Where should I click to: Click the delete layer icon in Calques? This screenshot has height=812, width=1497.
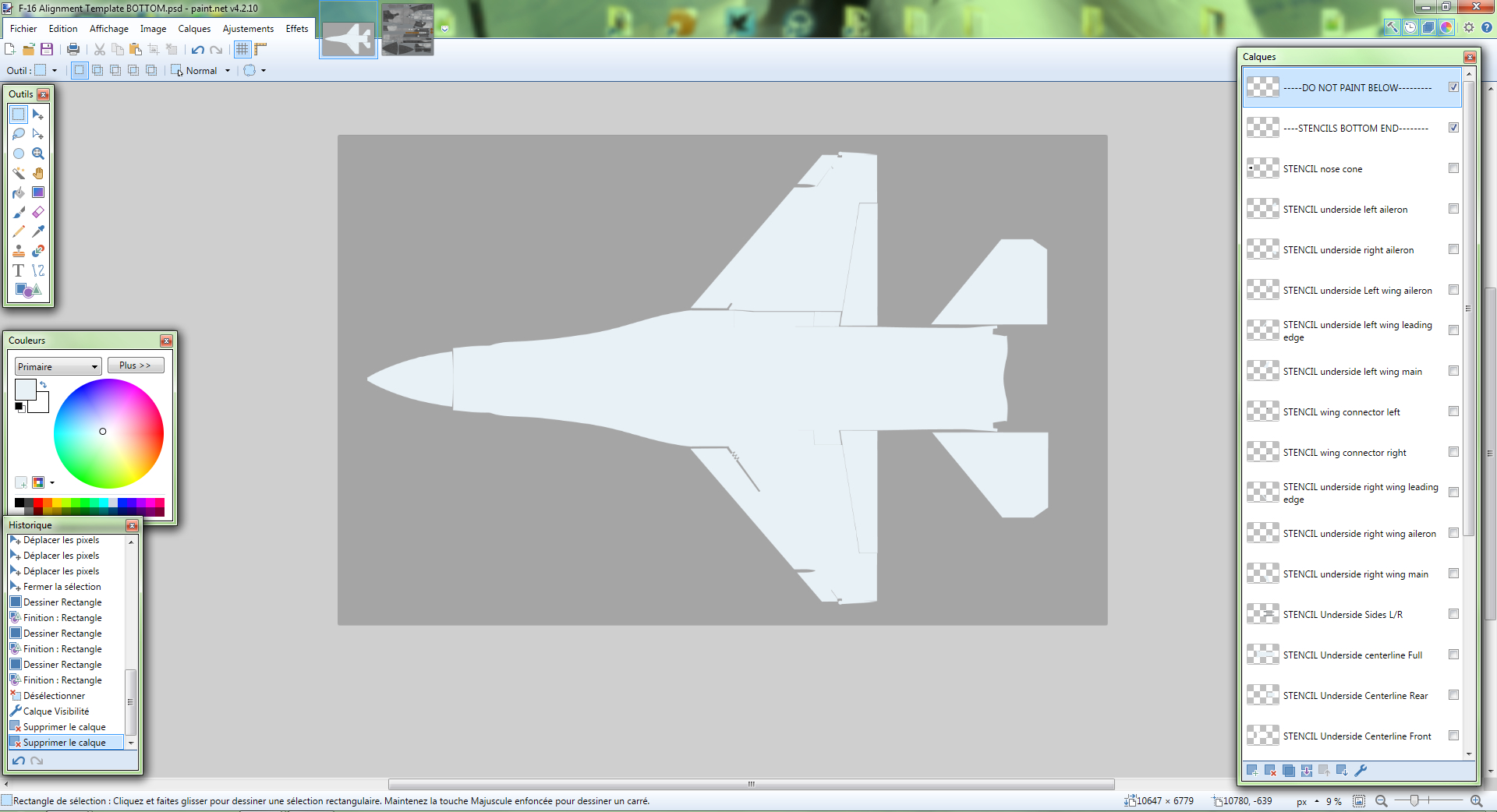click(x=1270, y=771)
